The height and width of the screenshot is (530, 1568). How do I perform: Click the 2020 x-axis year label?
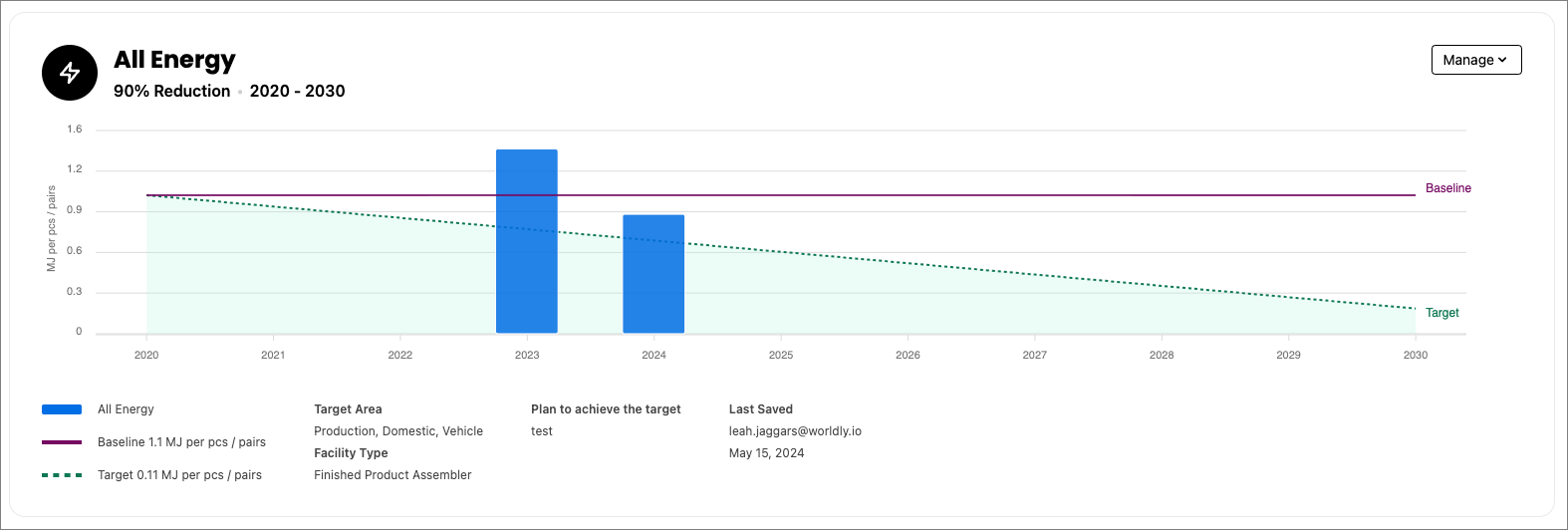(146, 355)
